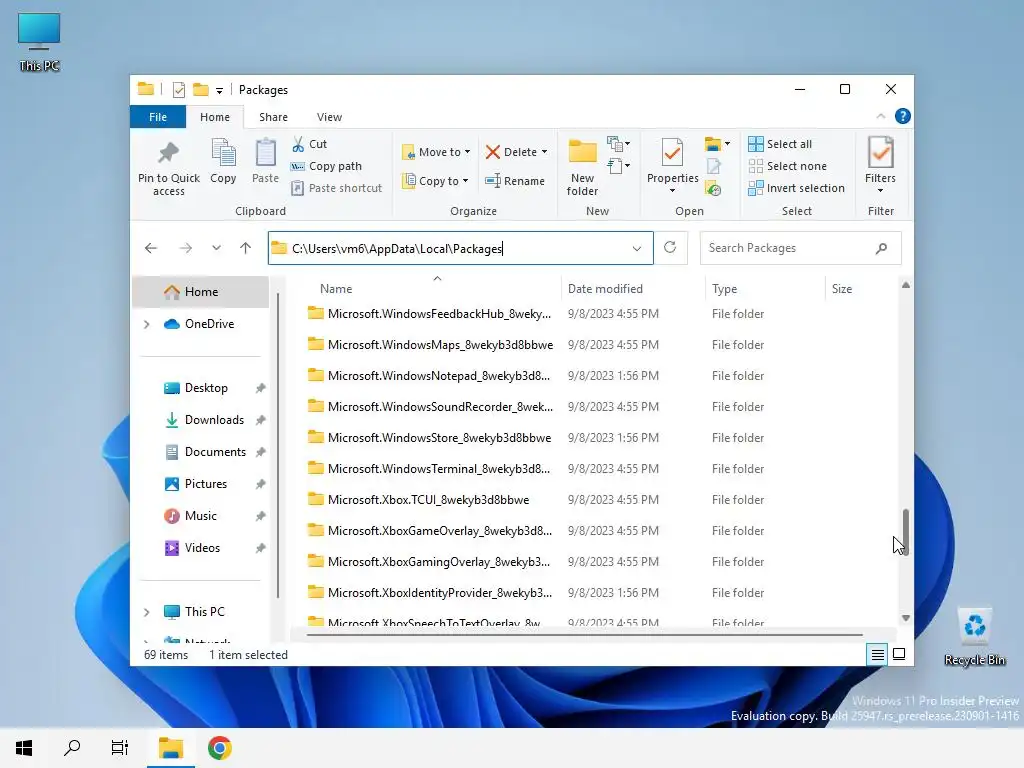Launch Google Chrome from the taskbar
The image size is (1024, 768).
[219, 748]
